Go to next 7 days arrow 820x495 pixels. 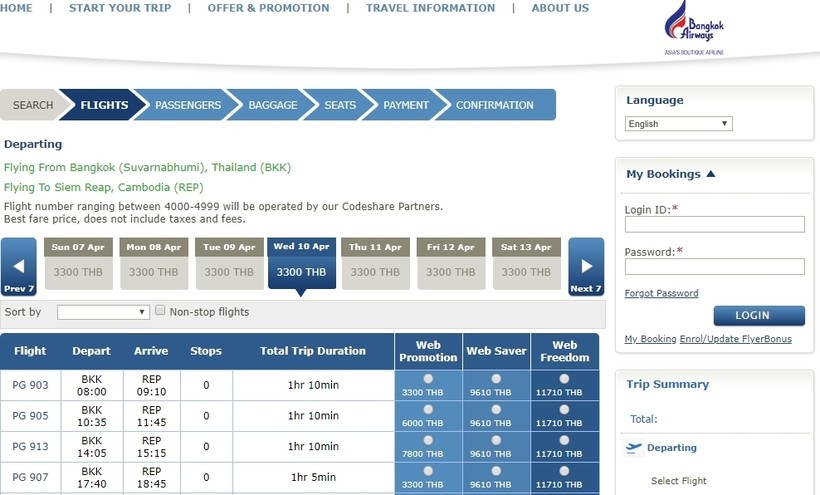click(586, 267)
